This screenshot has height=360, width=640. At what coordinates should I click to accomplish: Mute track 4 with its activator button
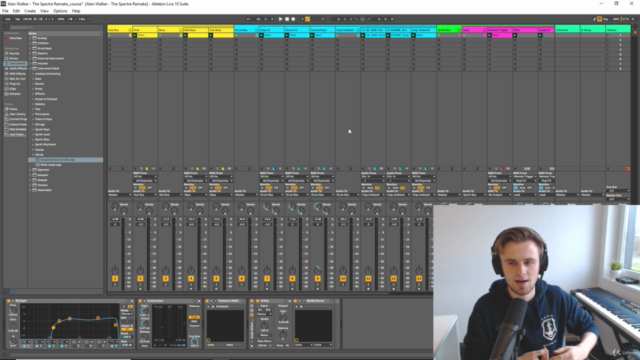click(x=191, y=279)
